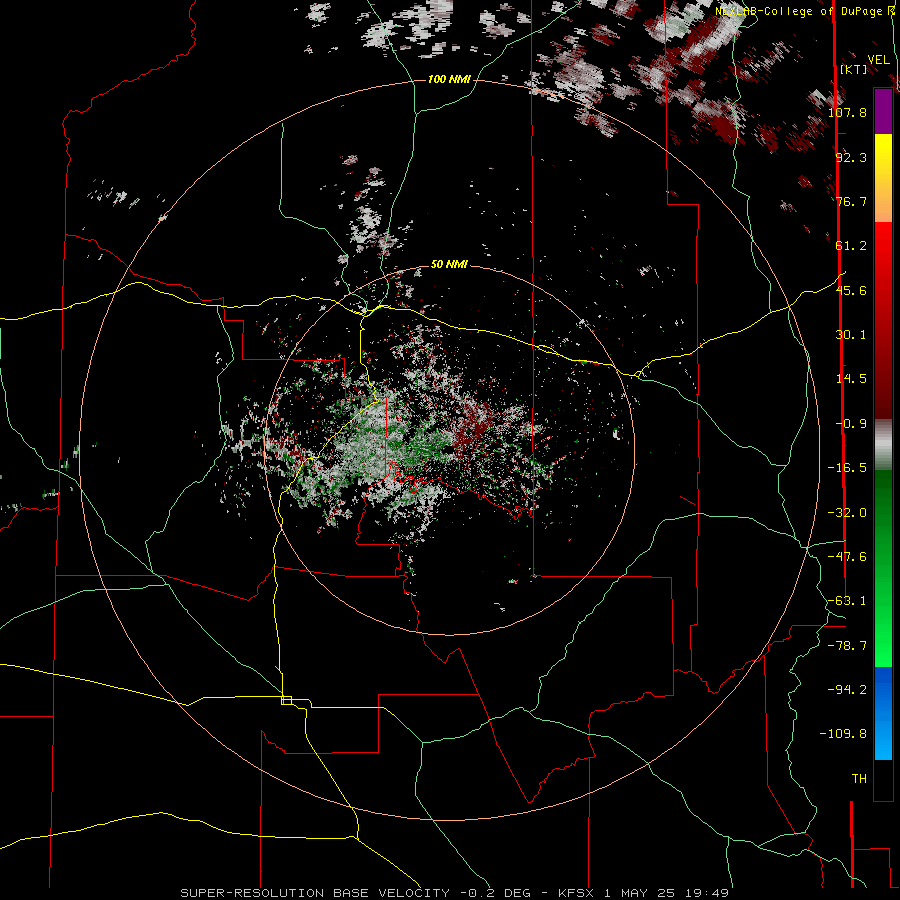The image size is (900, 900).
Task: Click the green inbound segment of the color bar
Action: coord(883,568)
